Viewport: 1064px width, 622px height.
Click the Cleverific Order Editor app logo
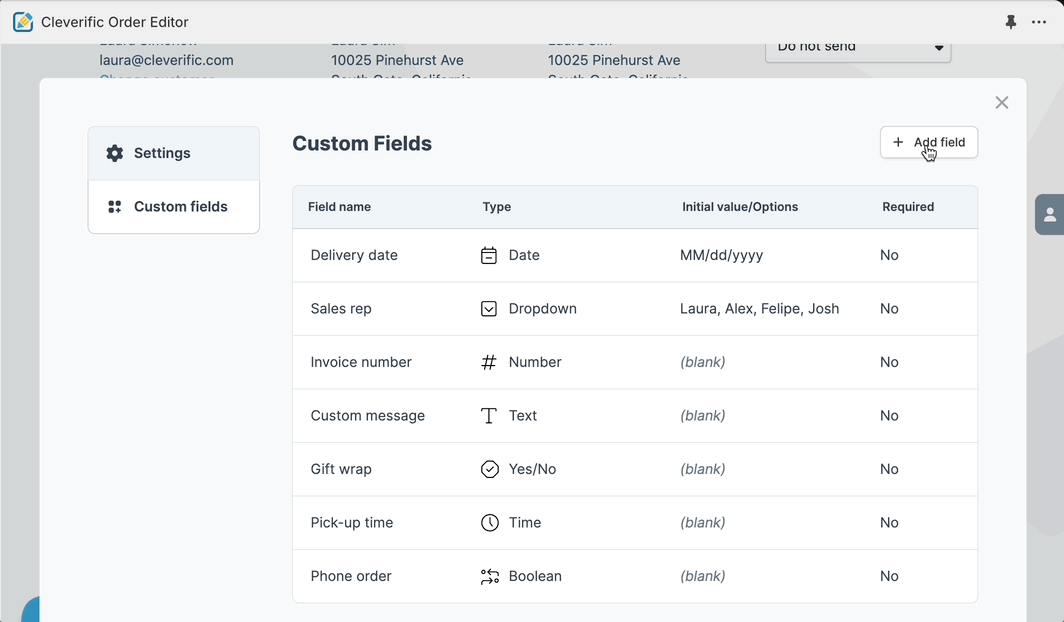[x=23, y=22]
